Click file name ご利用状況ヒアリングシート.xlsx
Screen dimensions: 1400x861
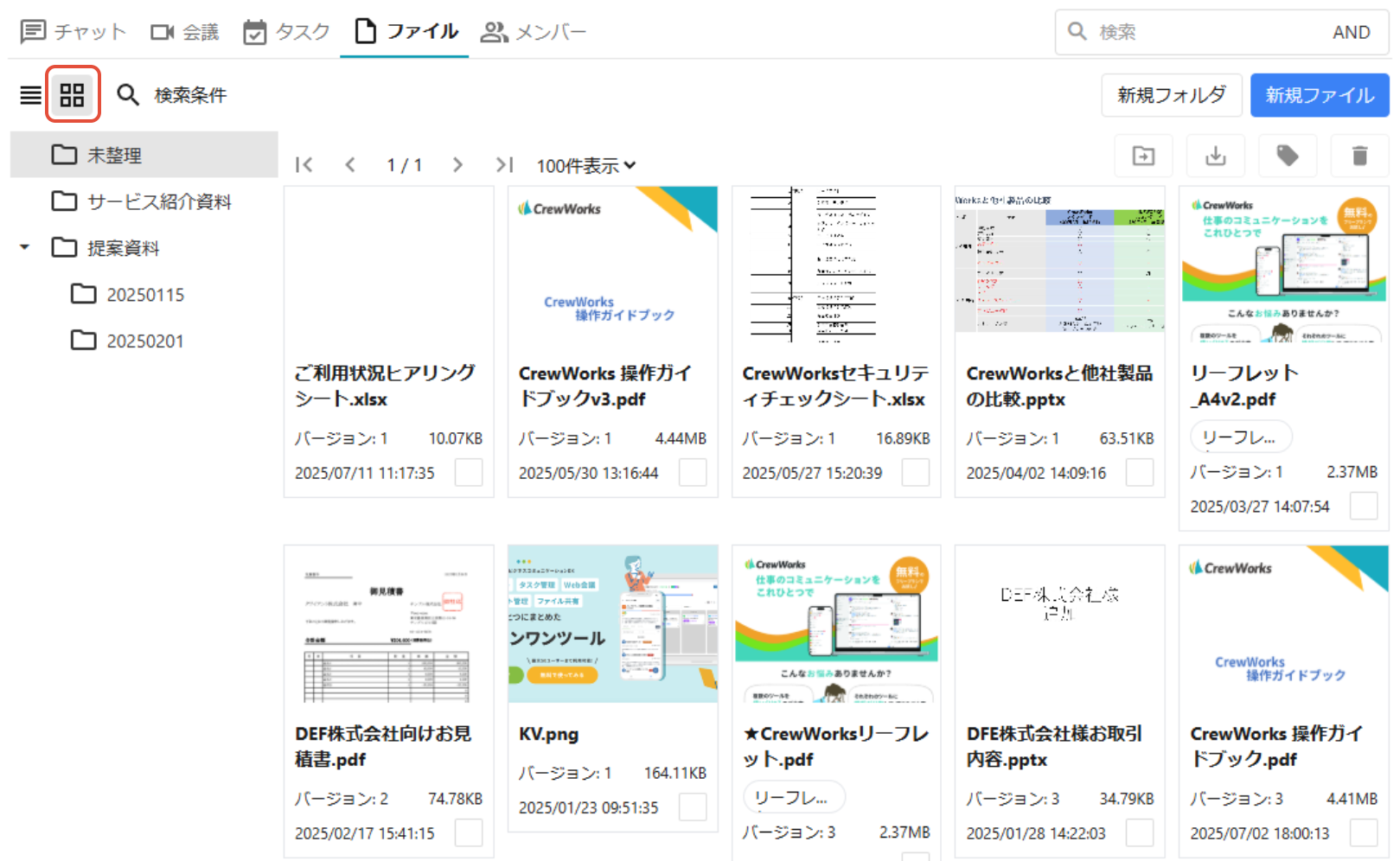pos(385,386)
